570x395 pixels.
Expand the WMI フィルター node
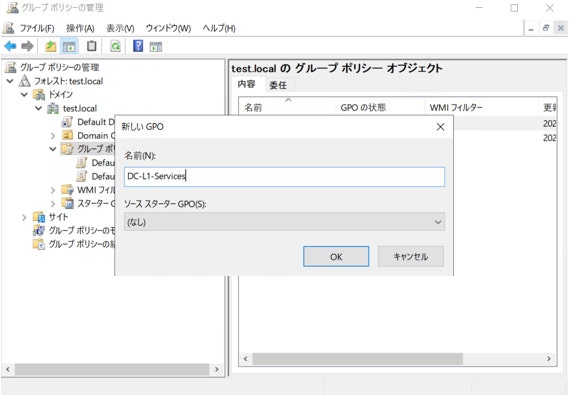(53, 190)
